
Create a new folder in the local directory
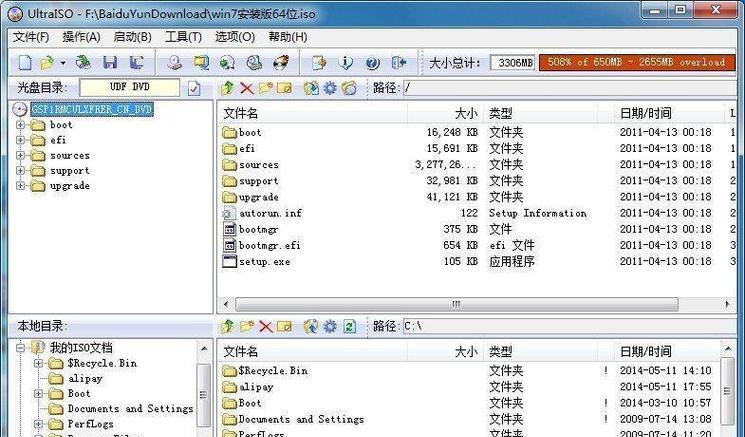click(x=247, y=326)
